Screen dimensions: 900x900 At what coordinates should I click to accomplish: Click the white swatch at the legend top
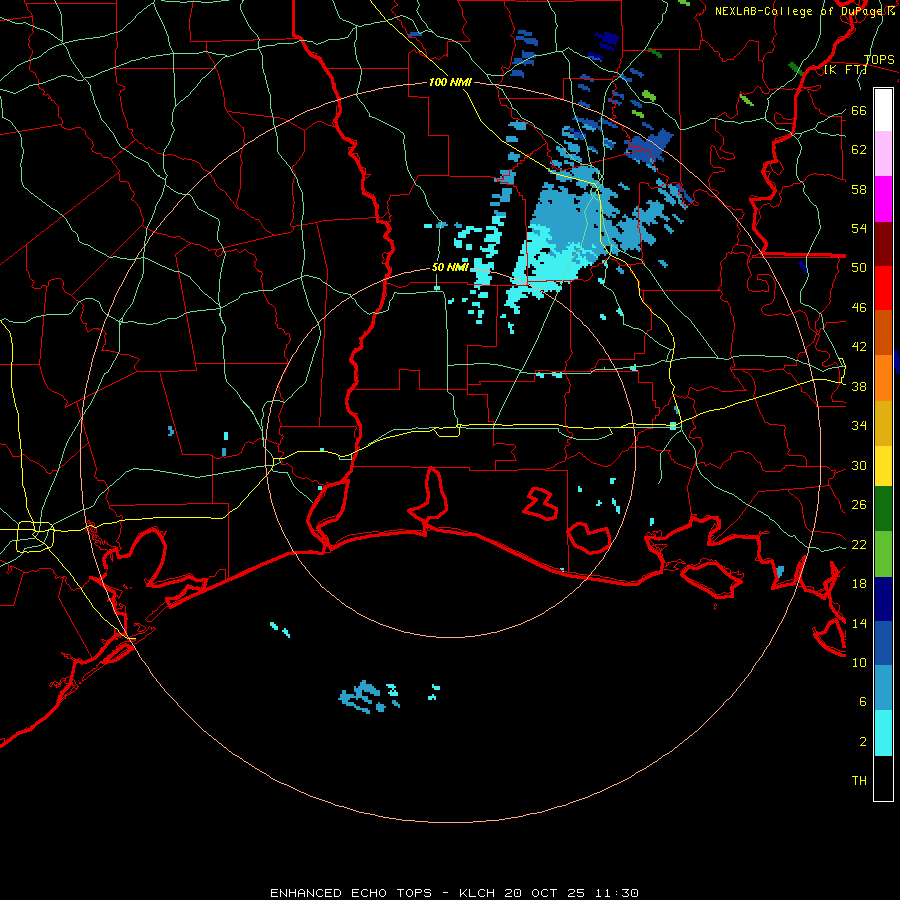point(883,110)
